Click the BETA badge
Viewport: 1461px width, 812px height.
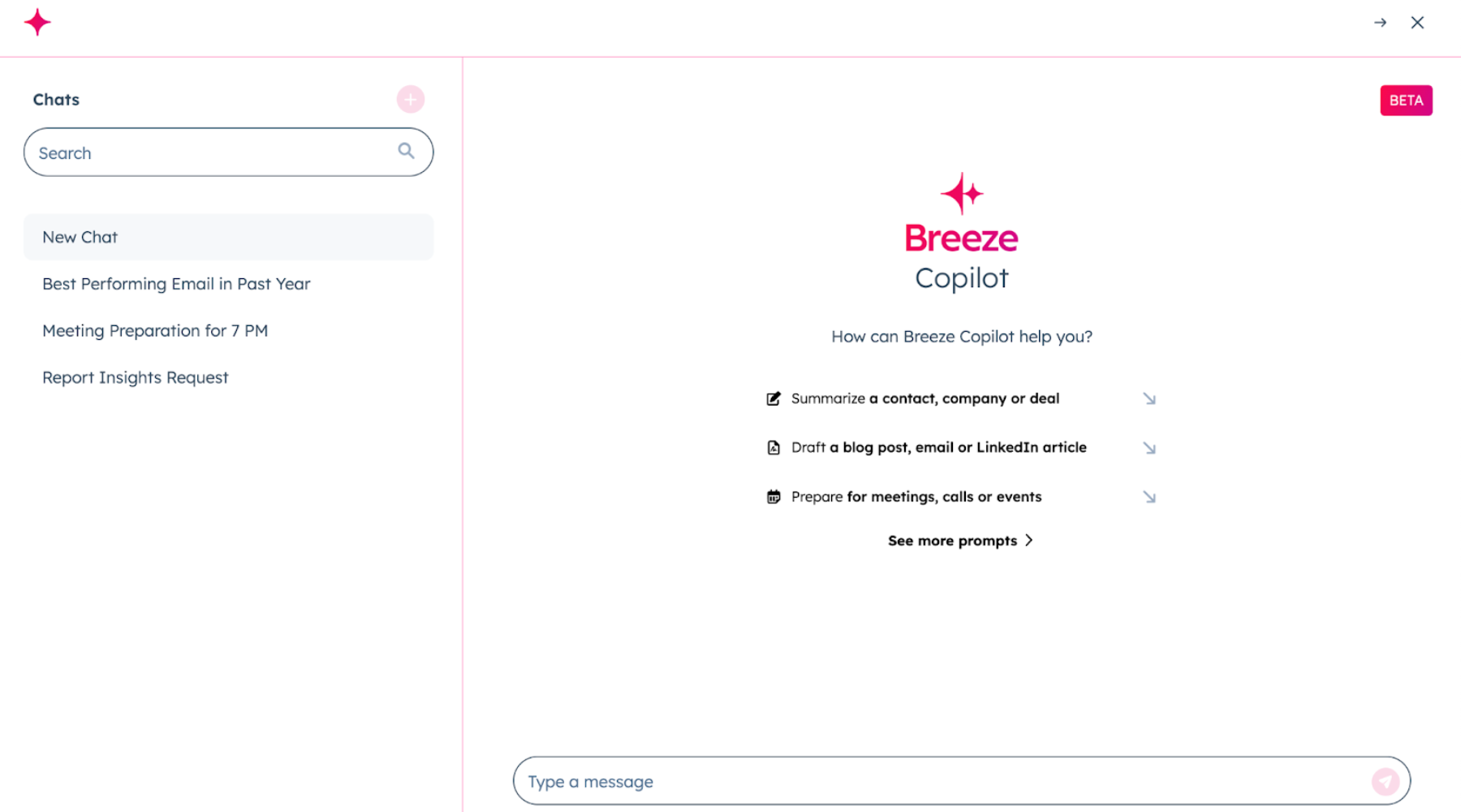1406,101
